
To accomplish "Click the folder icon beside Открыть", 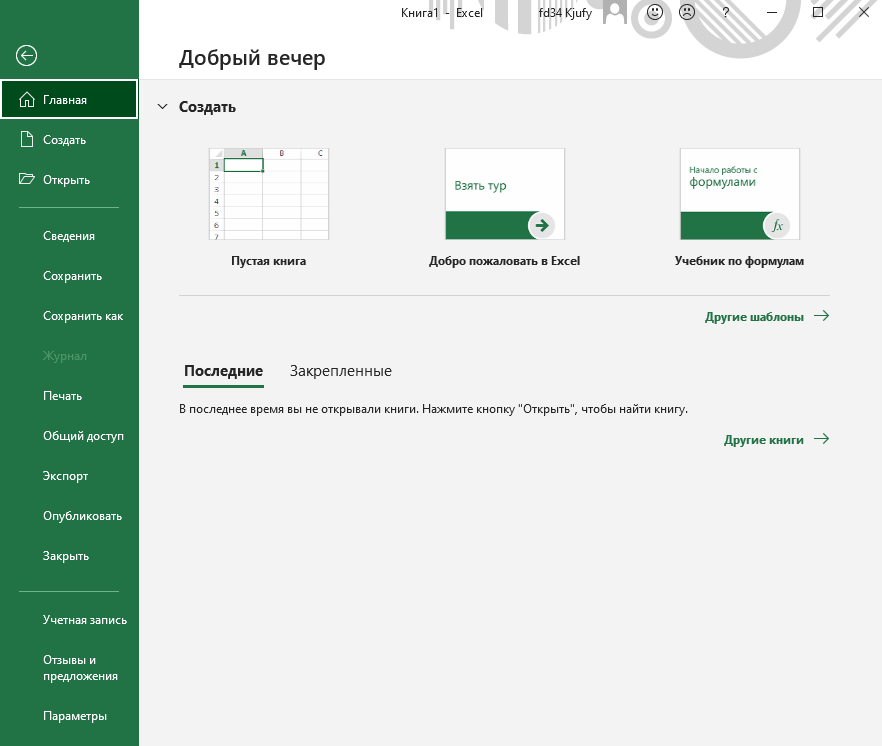I will pyautogui.click(x=27, y=180).
